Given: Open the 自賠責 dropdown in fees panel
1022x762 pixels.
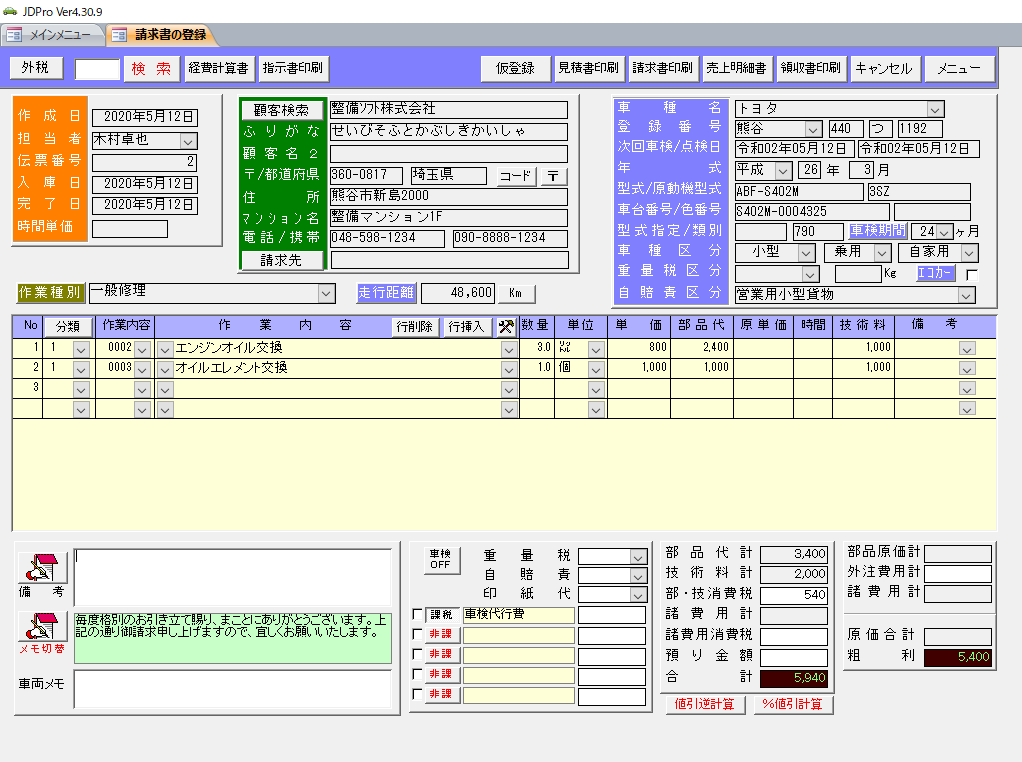Looking at the screenshot, I should [637, 576].
